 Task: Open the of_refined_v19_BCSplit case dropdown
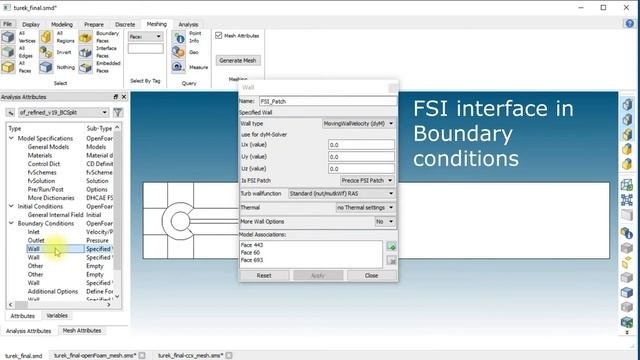63,112
